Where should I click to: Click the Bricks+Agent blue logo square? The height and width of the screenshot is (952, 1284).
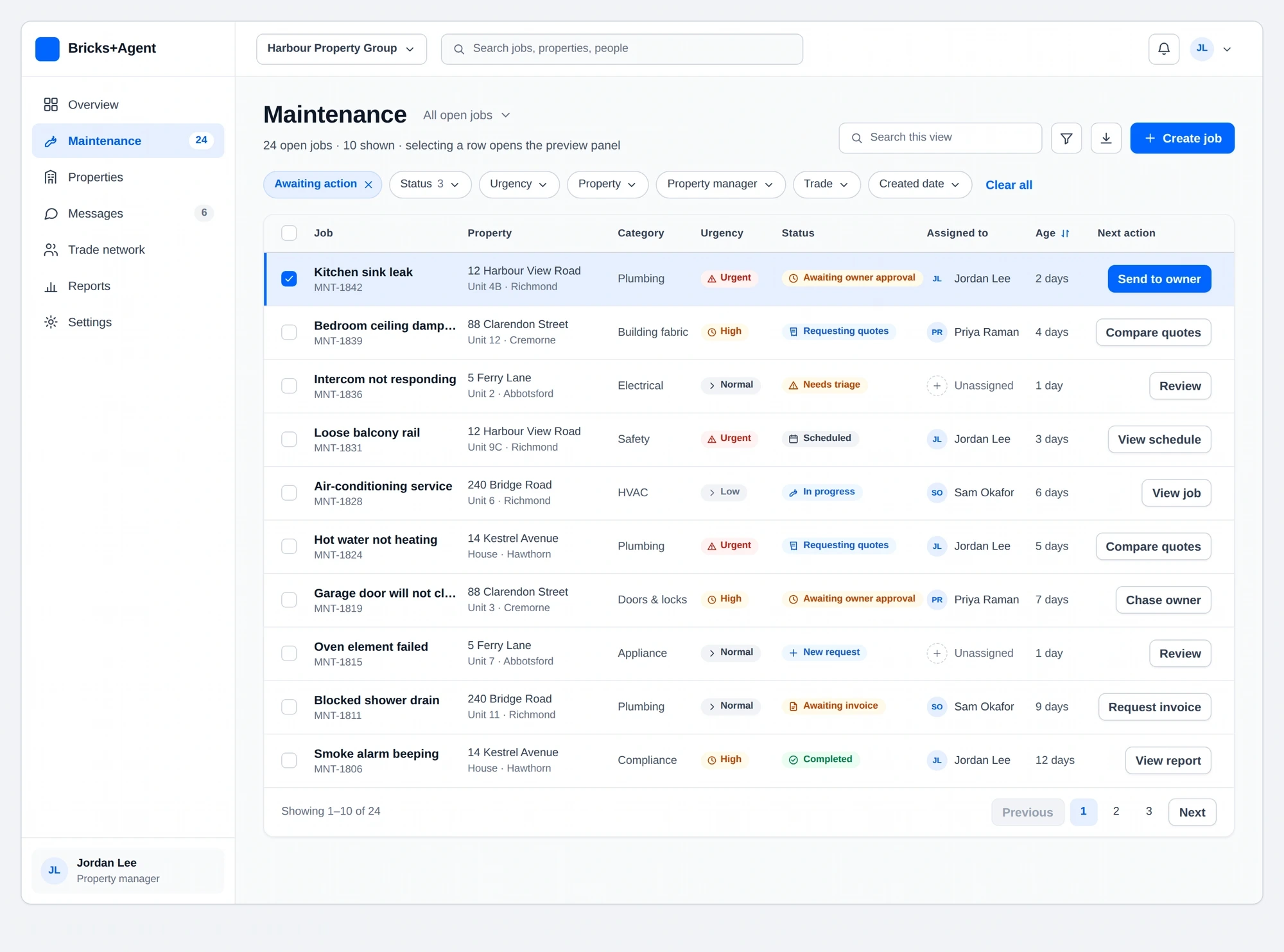[48, 49]
